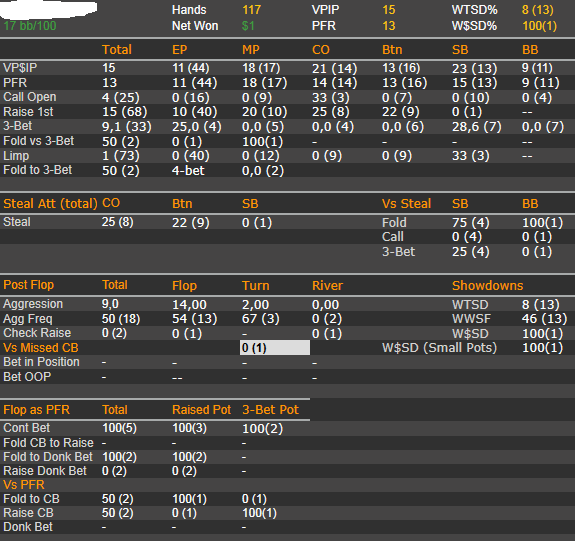Image resolution: width=575 pixels, height=541 pixels.
Task: Click the Cont Bet row label
Action: (x=26, y=428)
